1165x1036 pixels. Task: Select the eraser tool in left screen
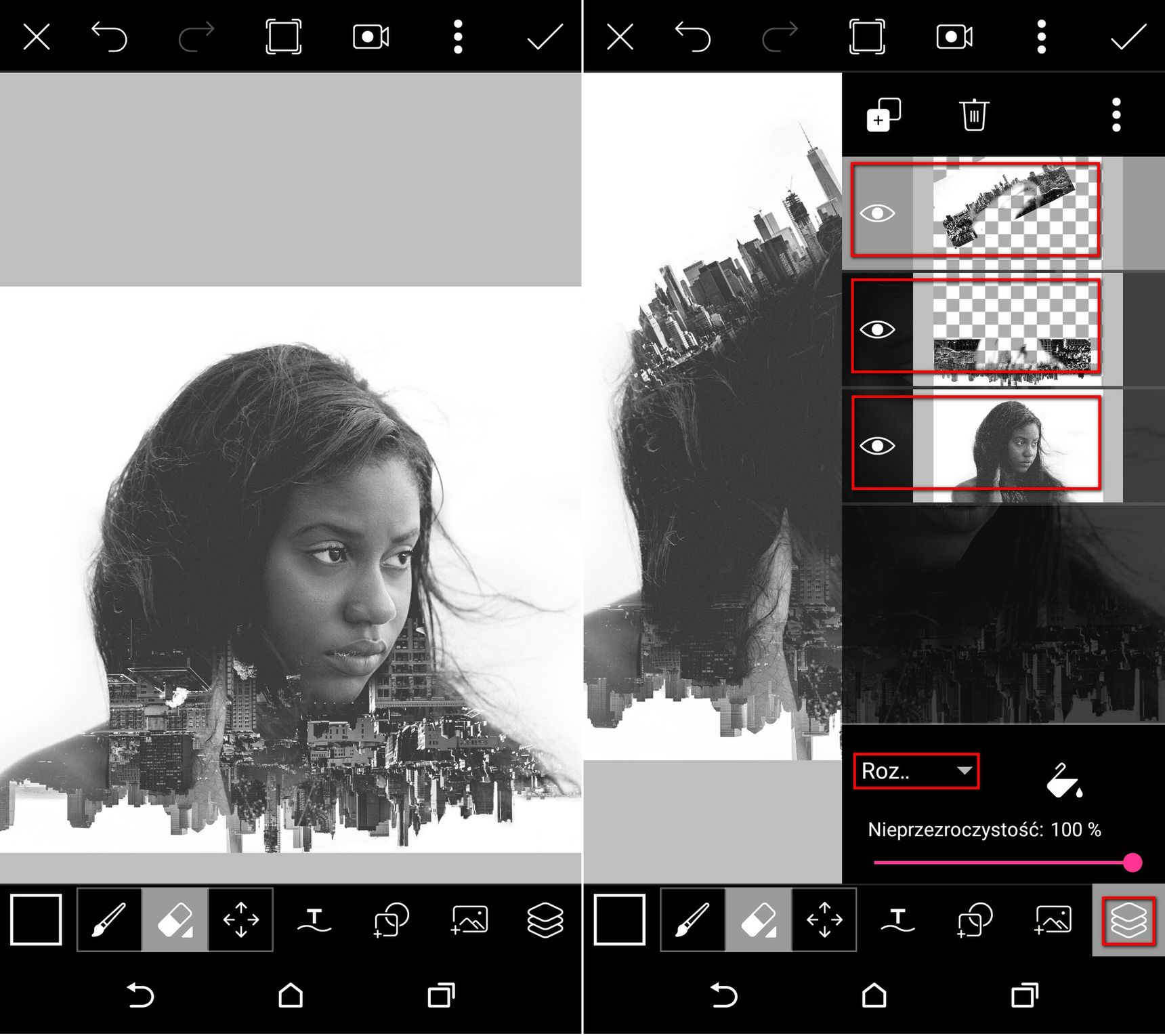tap(175, 921)
